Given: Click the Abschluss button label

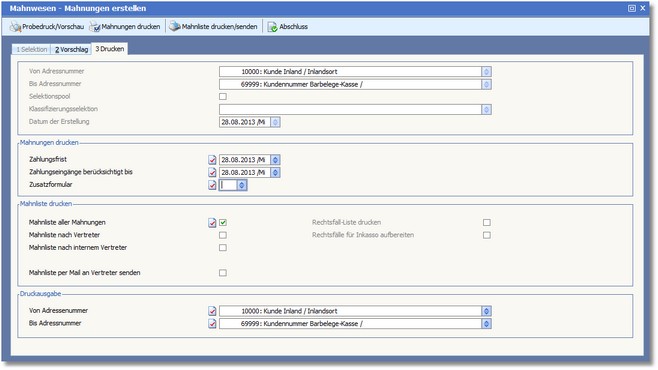Looking at the screenshot, I should click(293, 27).
